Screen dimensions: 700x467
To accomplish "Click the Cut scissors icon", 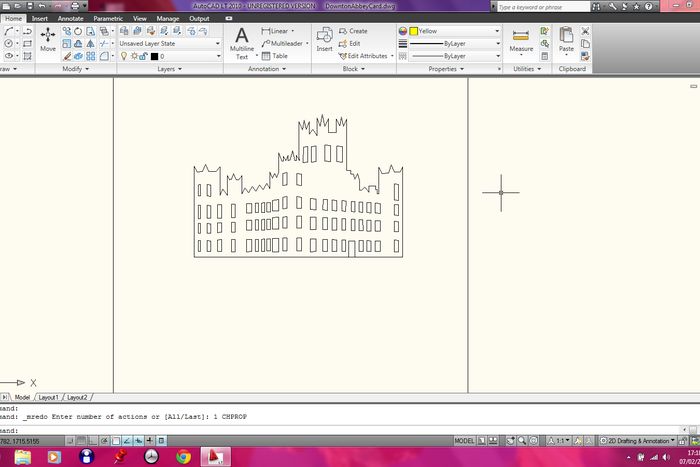I will tap(586, 31).
